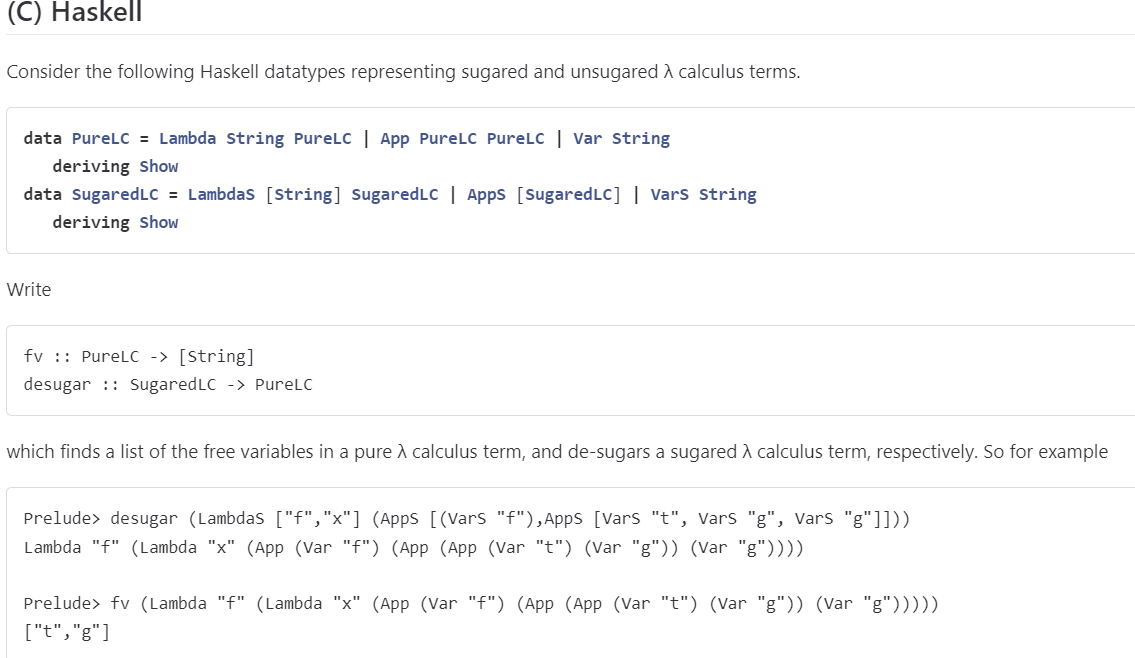Click the VarS String constructor

[x=703, y=195]
